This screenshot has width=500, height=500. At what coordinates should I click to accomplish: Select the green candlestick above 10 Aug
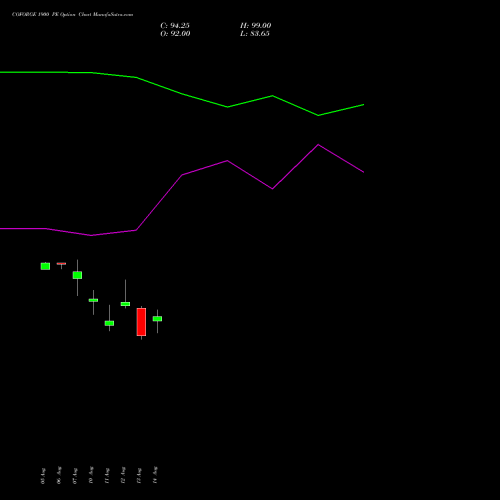93,300
